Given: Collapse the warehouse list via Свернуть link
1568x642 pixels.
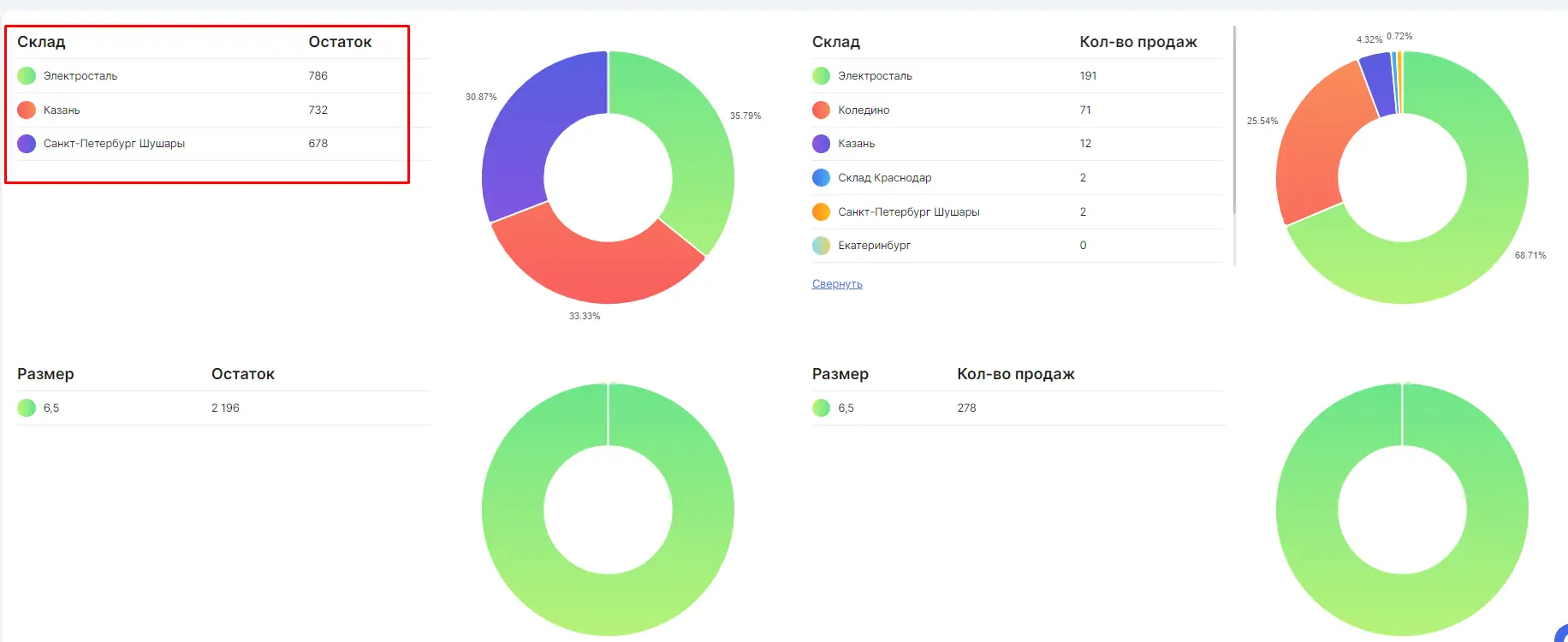Looking at the screenshot, I should (x=837, y=284).
